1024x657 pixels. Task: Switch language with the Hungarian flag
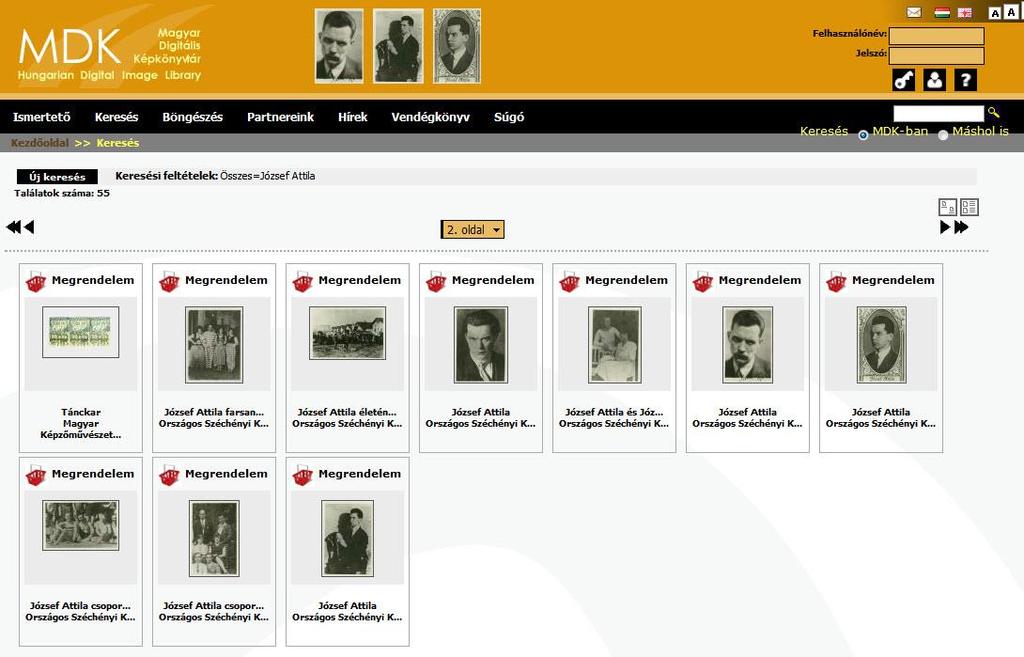coord(942,12)
